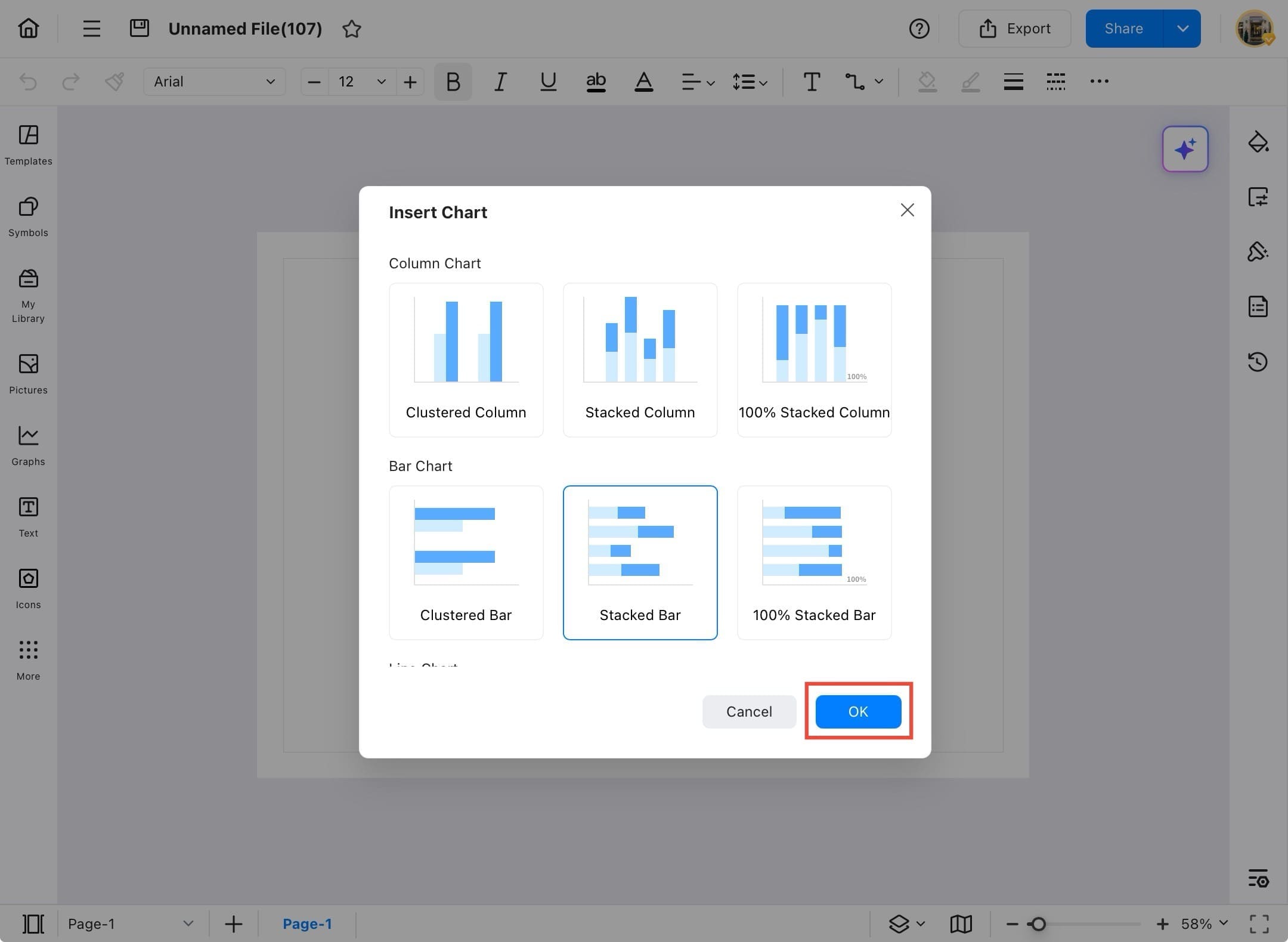Switch to the Page-1 tab
1288x942 pixels.
tap(307, 924)
